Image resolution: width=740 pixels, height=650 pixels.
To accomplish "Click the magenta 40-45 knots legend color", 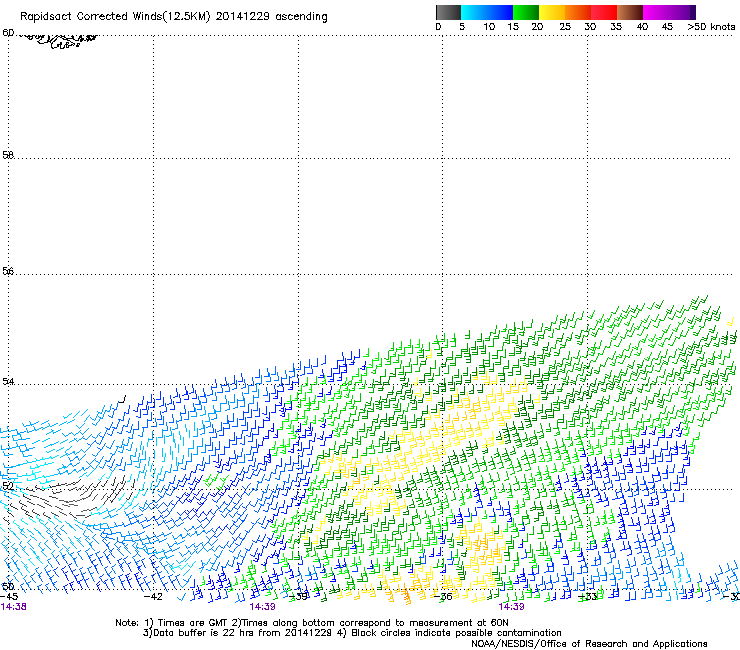I will pyautogui.click(x=656, y=12).
